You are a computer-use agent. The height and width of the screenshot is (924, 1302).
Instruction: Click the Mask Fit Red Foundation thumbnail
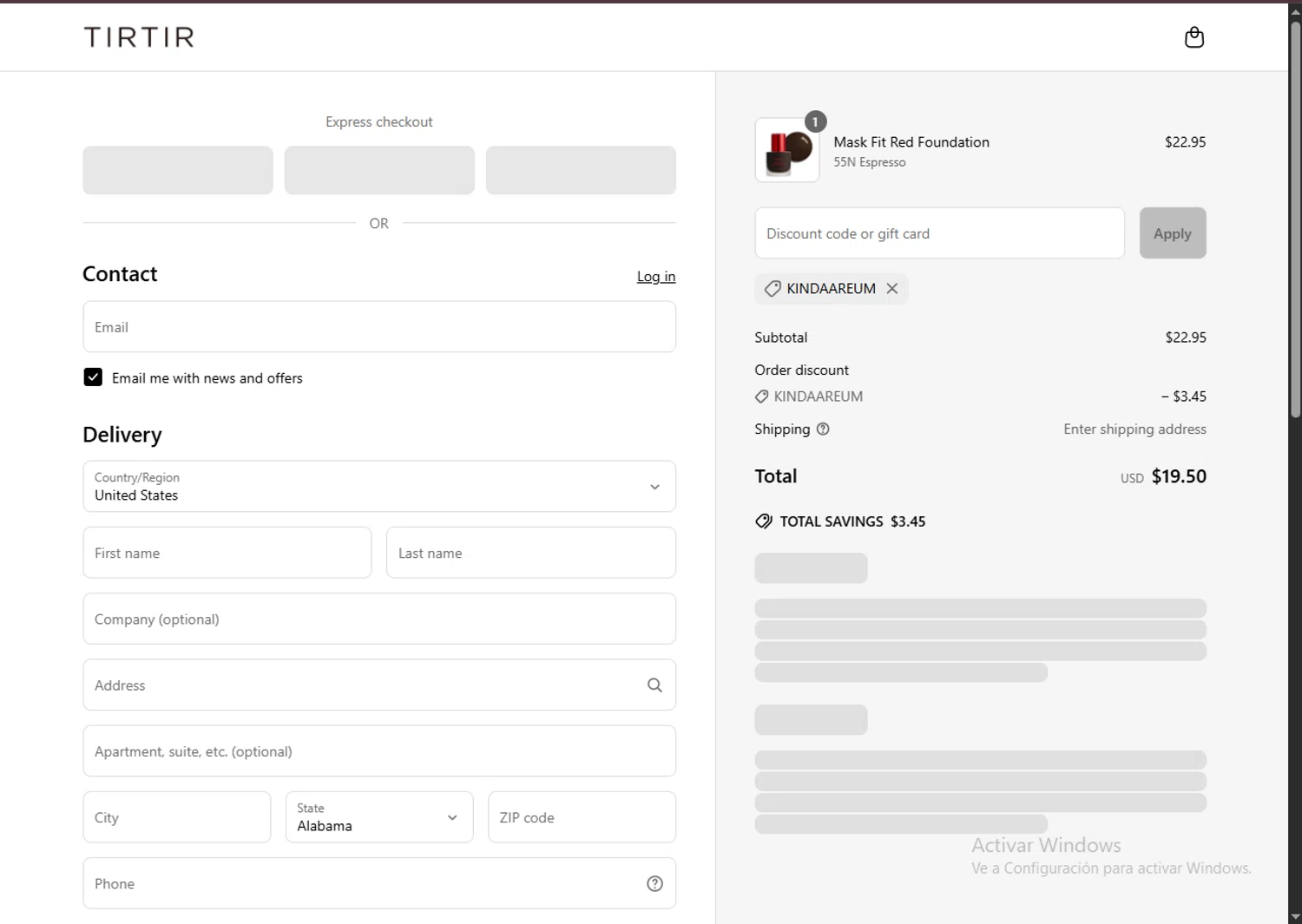(787, 150)
